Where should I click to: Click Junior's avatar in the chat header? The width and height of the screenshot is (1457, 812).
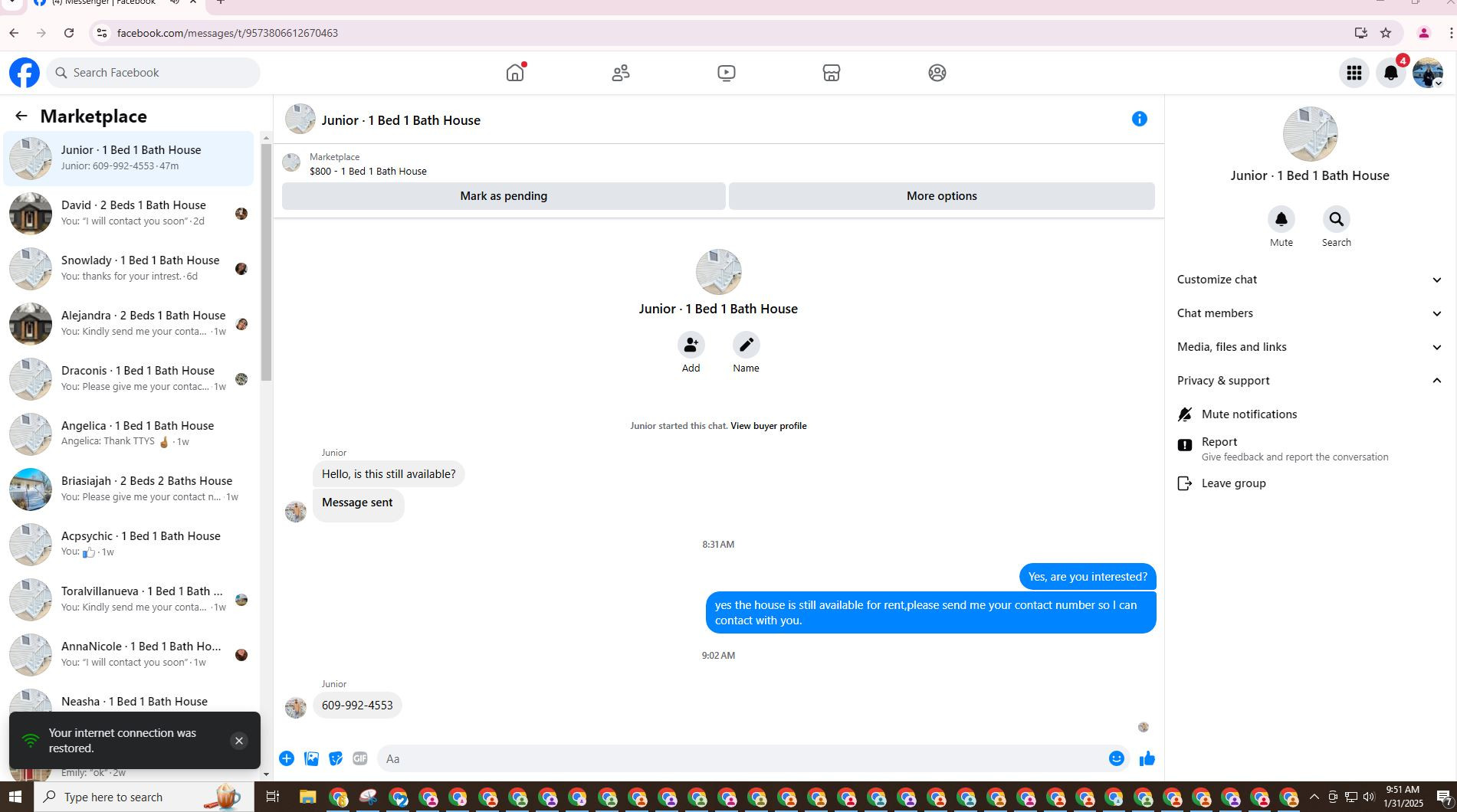point(300,120)
